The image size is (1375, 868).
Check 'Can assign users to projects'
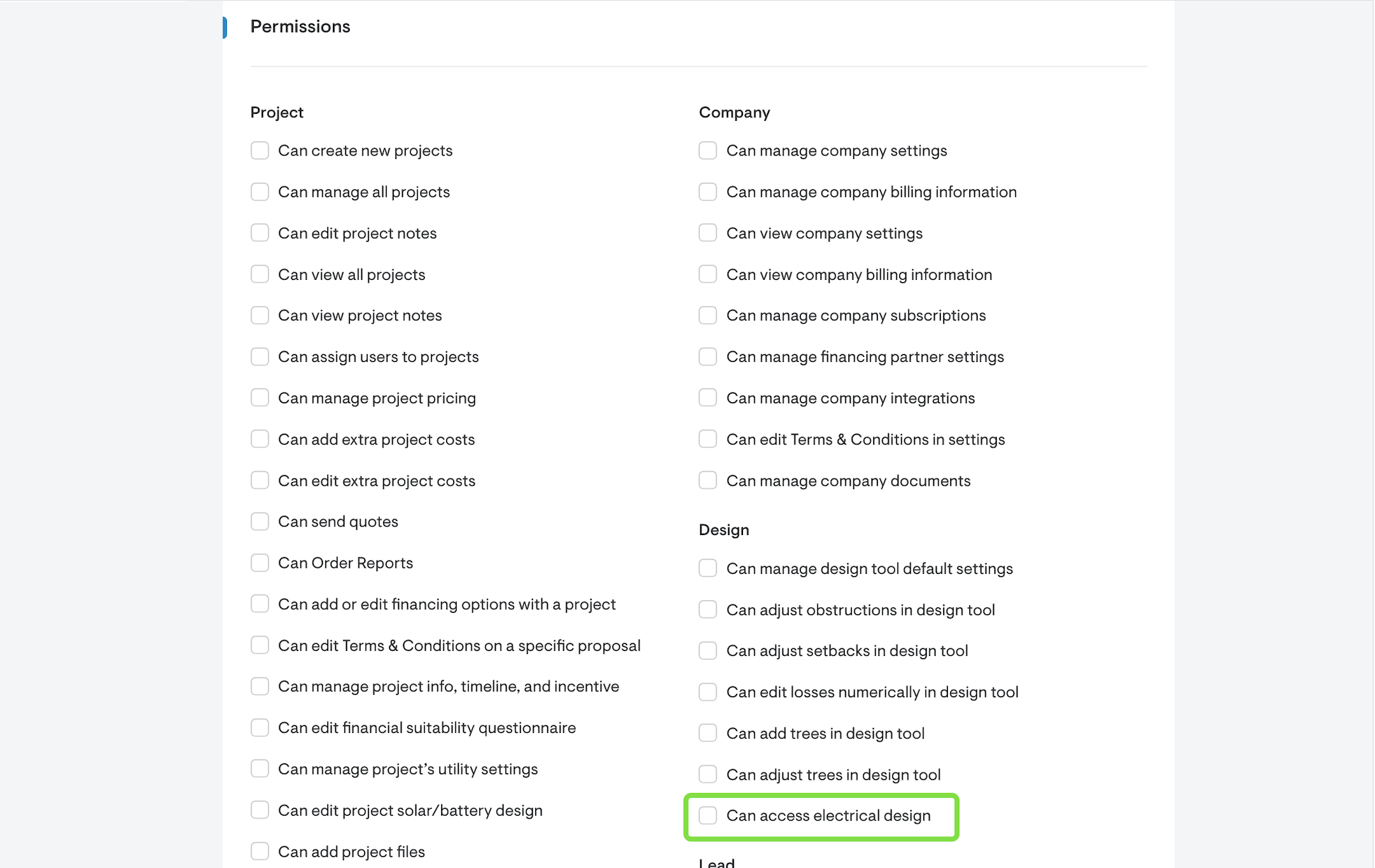(259, 357)
